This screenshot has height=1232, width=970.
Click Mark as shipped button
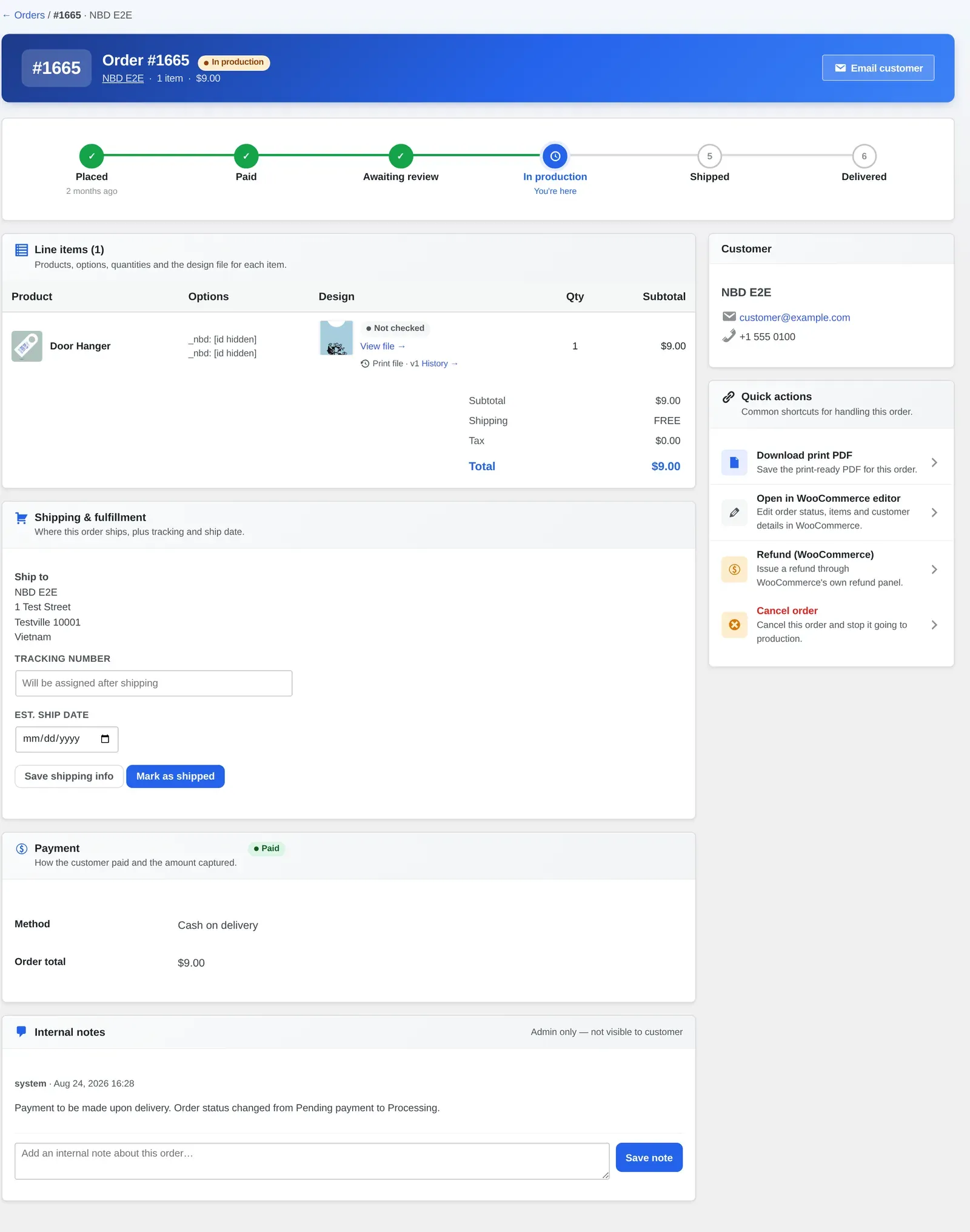(175, 776)
